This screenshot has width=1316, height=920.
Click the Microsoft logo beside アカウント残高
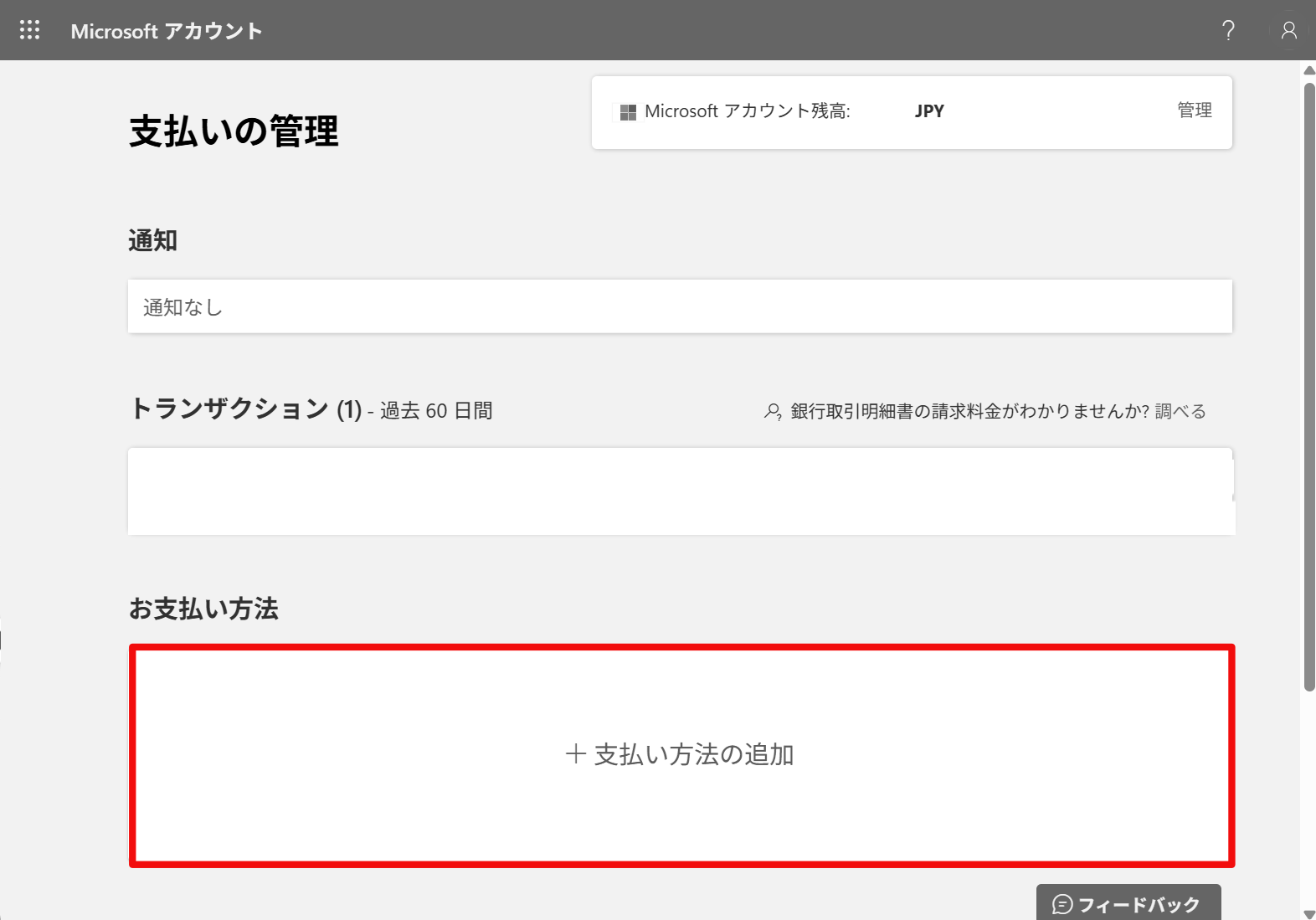tap(628, 111)
